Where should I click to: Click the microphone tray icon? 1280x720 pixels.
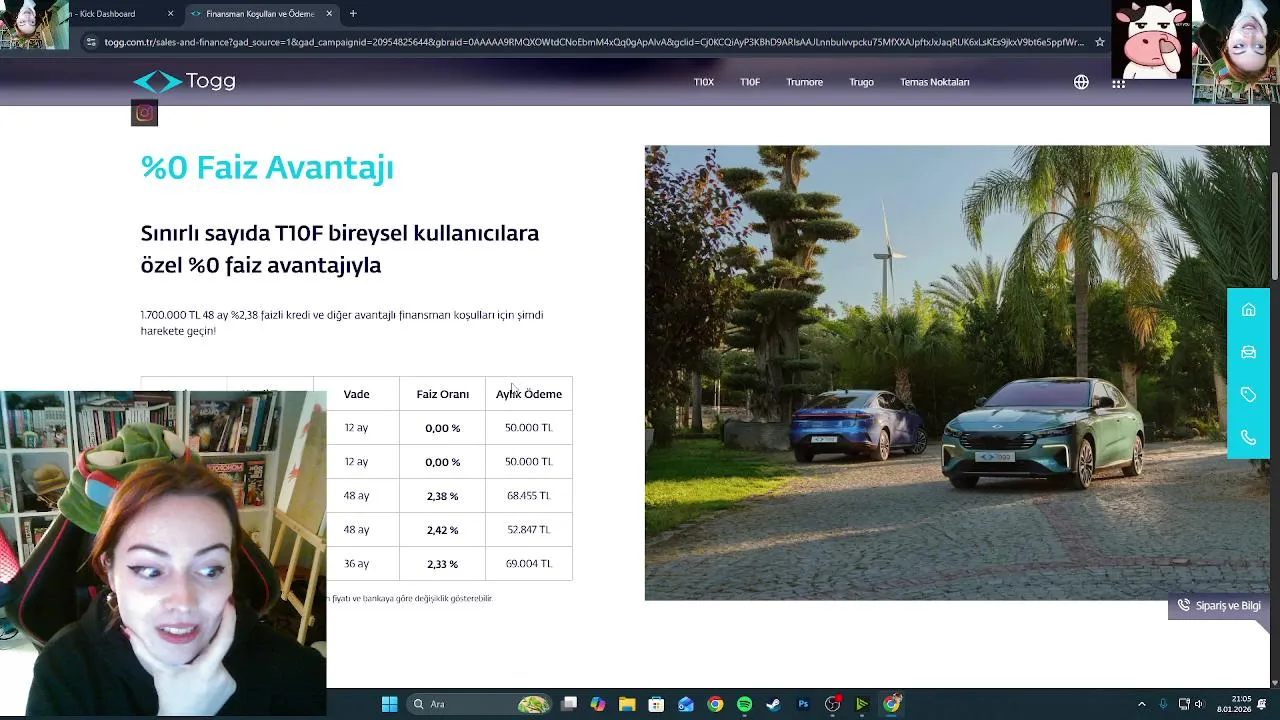(1163, 704)
